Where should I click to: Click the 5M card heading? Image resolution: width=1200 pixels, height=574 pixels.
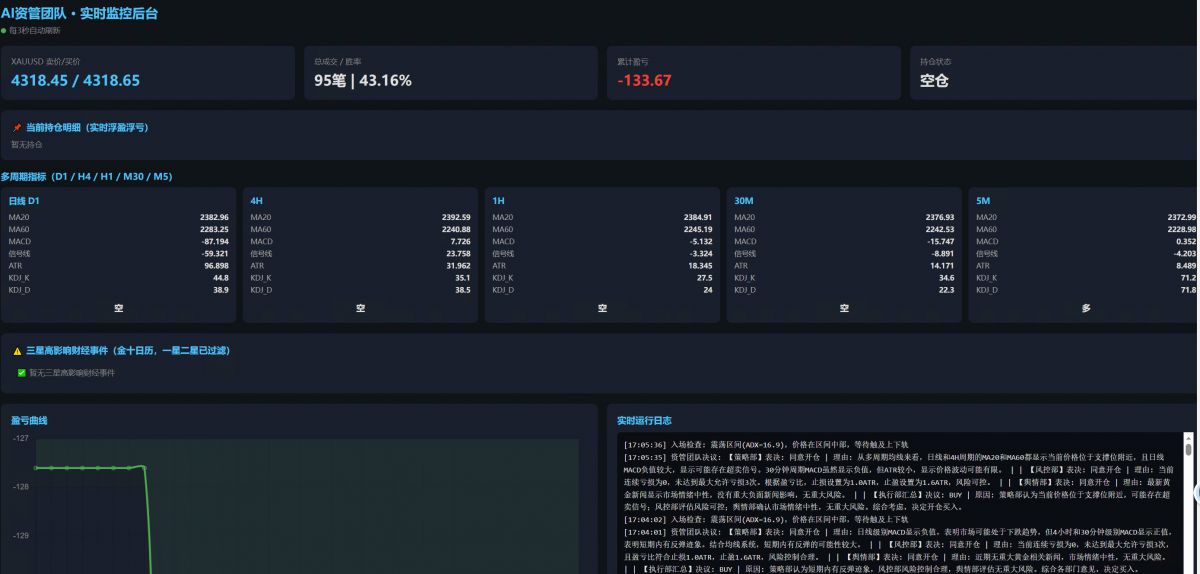(x=984, y=201)
